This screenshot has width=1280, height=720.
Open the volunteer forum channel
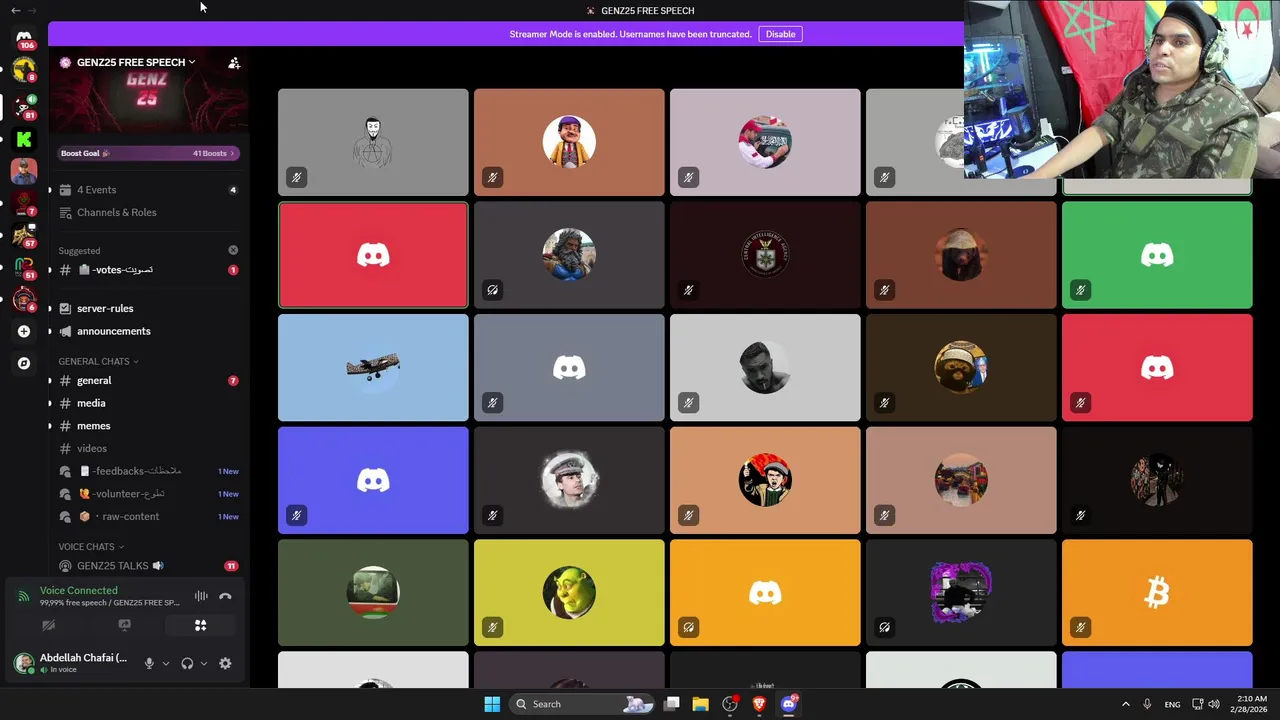point(148,494)
